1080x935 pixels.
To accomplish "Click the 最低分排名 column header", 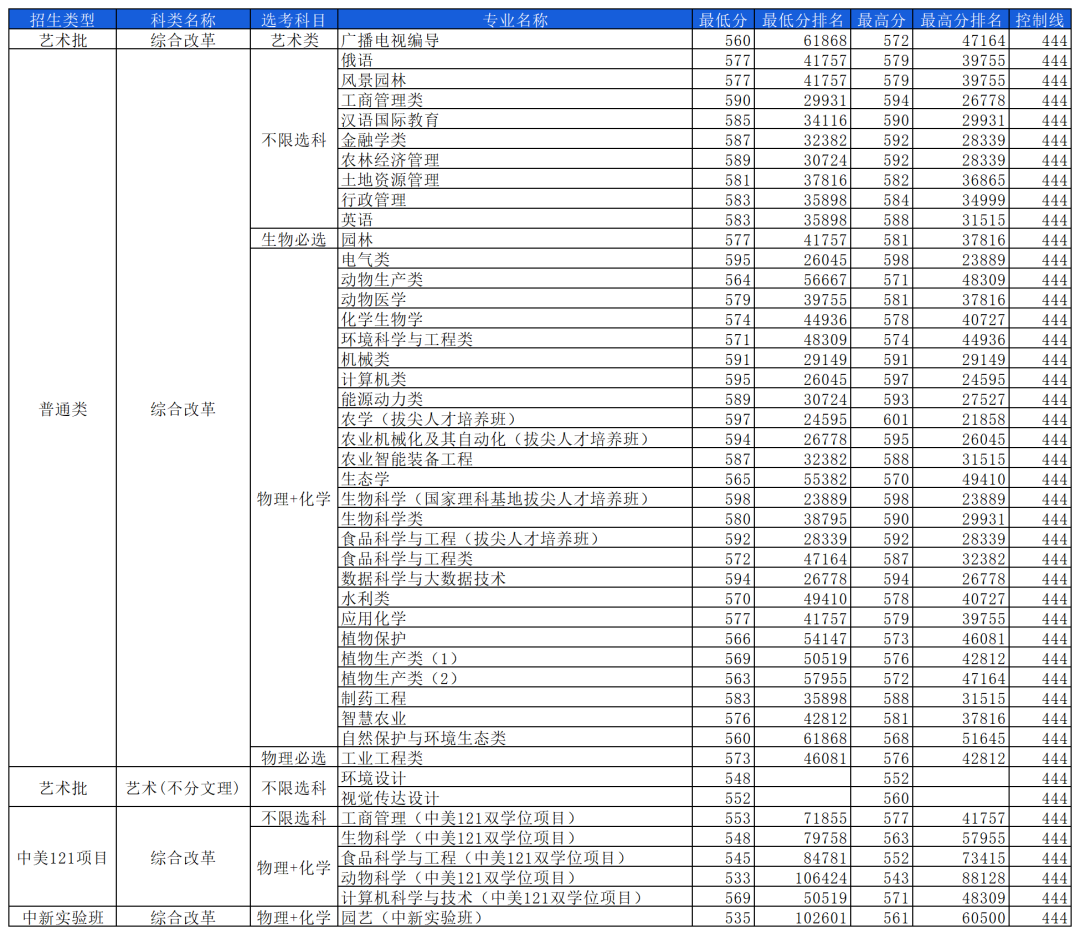I will (x=803, y=20).
